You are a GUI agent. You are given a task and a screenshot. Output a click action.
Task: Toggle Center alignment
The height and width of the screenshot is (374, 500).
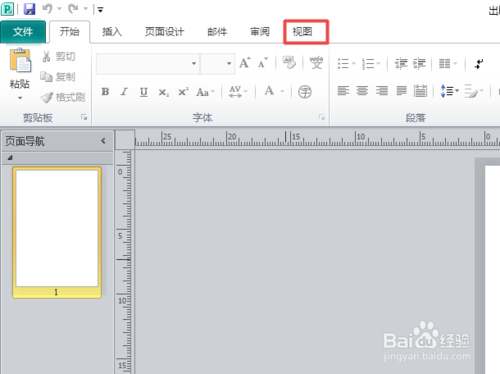(x=362, y=91)
